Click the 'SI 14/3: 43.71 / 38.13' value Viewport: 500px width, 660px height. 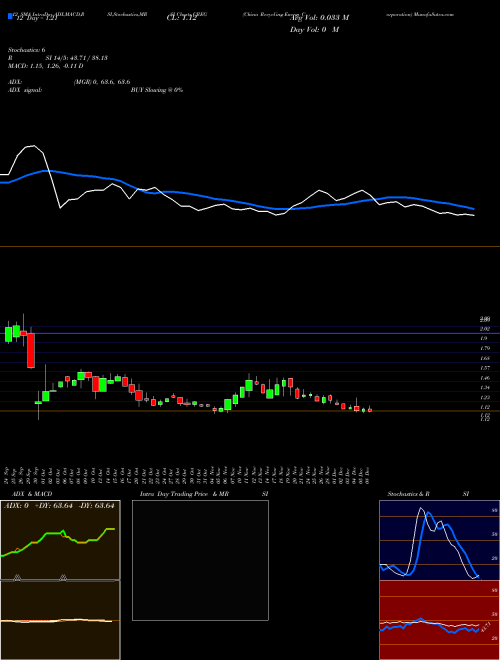point(77,58)
